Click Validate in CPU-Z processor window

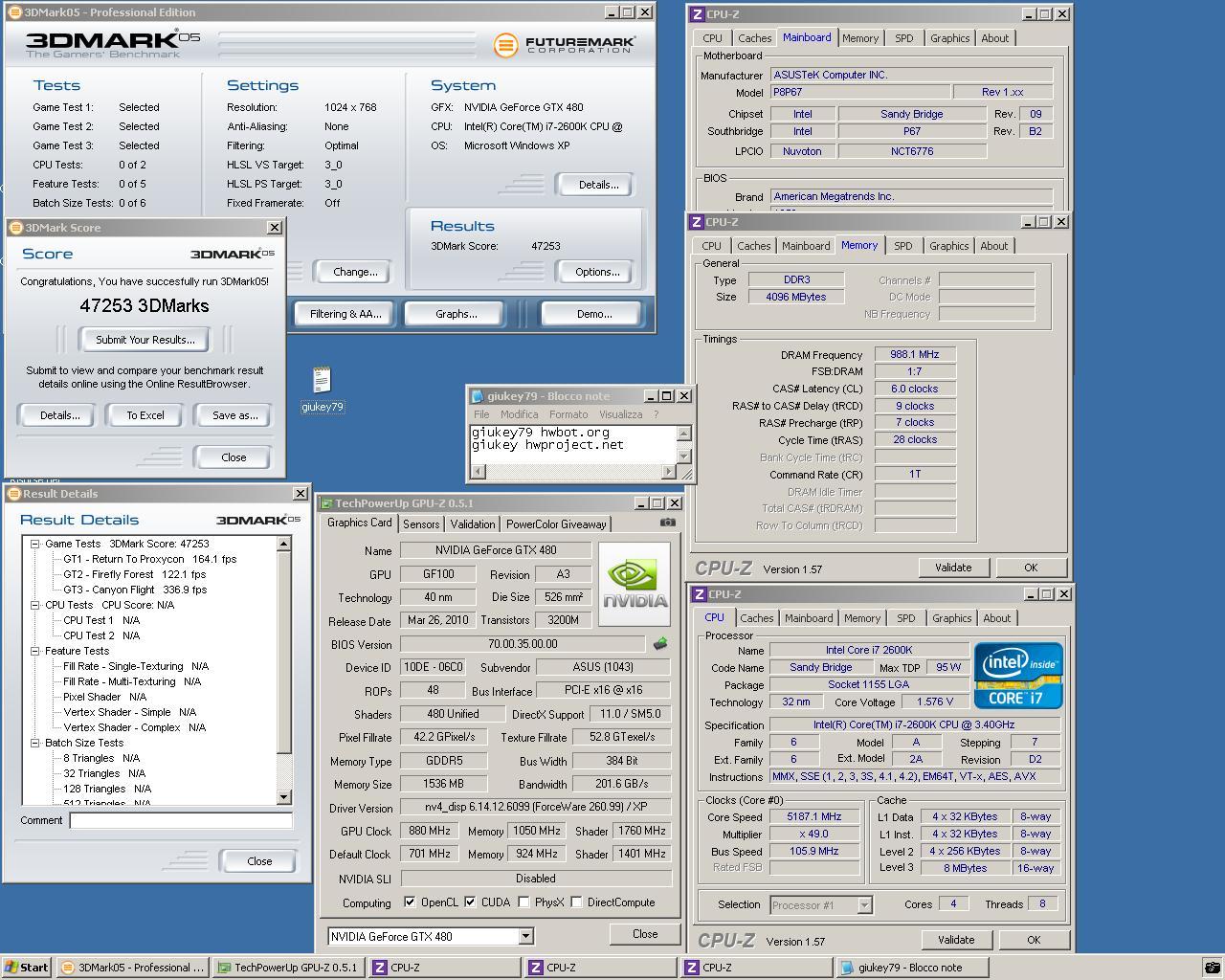956,940
